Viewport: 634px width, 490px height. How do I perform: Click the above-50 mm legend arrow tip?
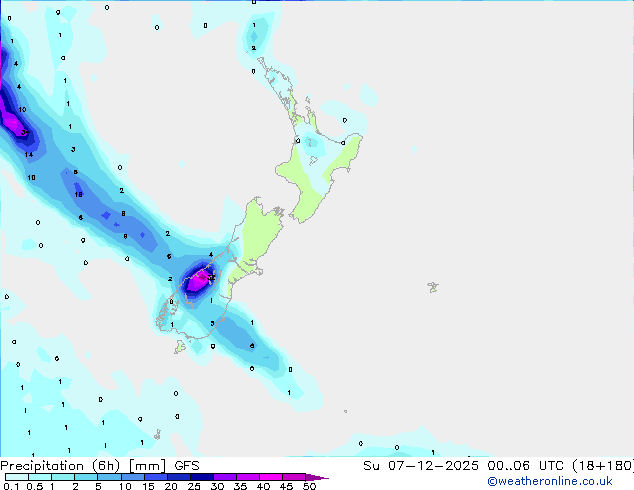[317, 477]
